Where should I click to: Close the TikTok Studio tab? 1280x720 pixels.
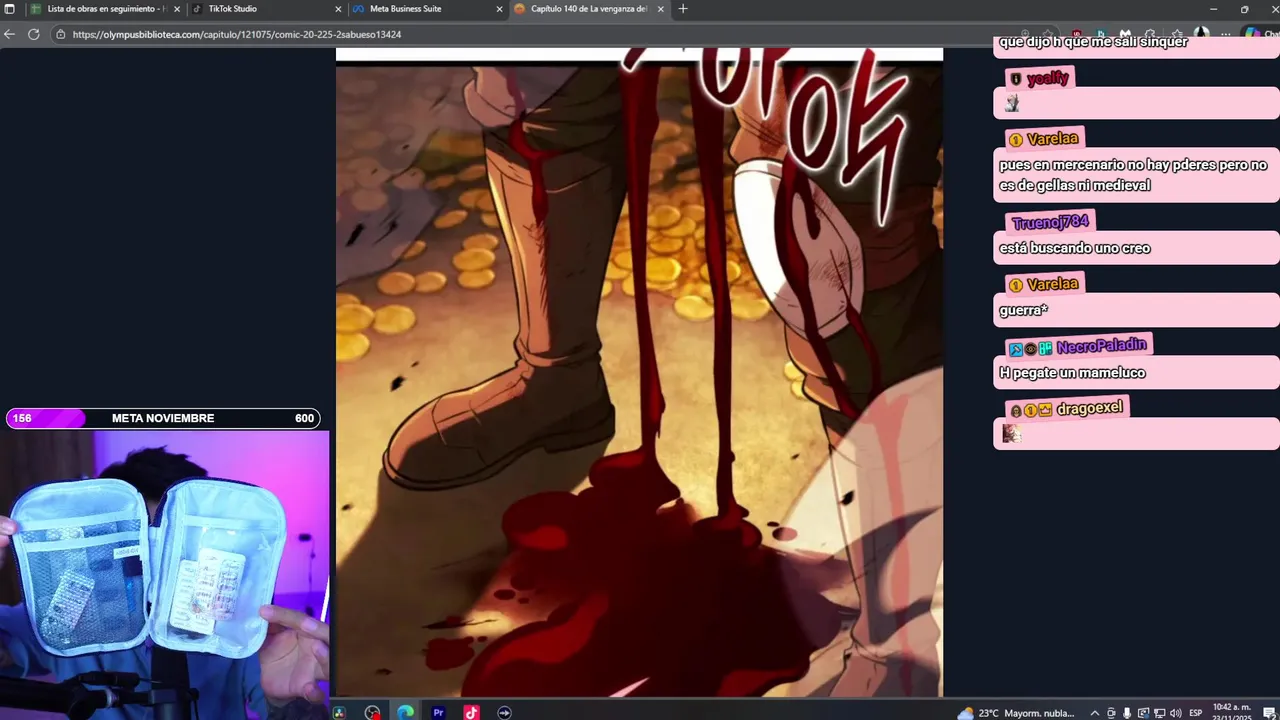pos(338,9)
